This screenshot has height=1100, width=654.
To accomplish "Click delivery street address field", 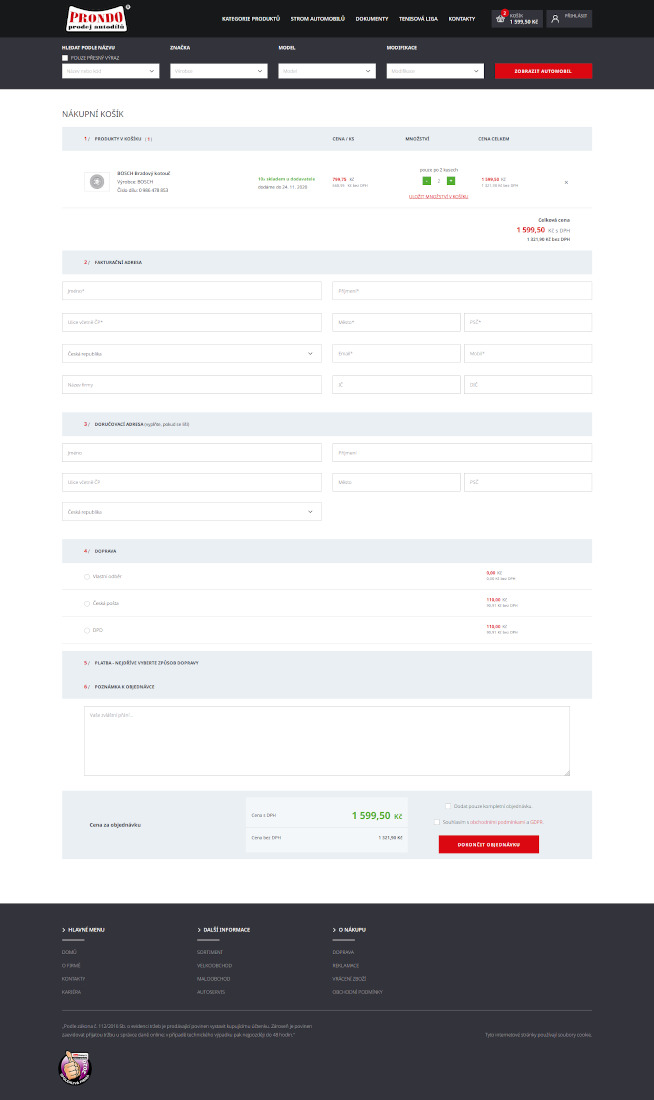I will coord(192,482).
